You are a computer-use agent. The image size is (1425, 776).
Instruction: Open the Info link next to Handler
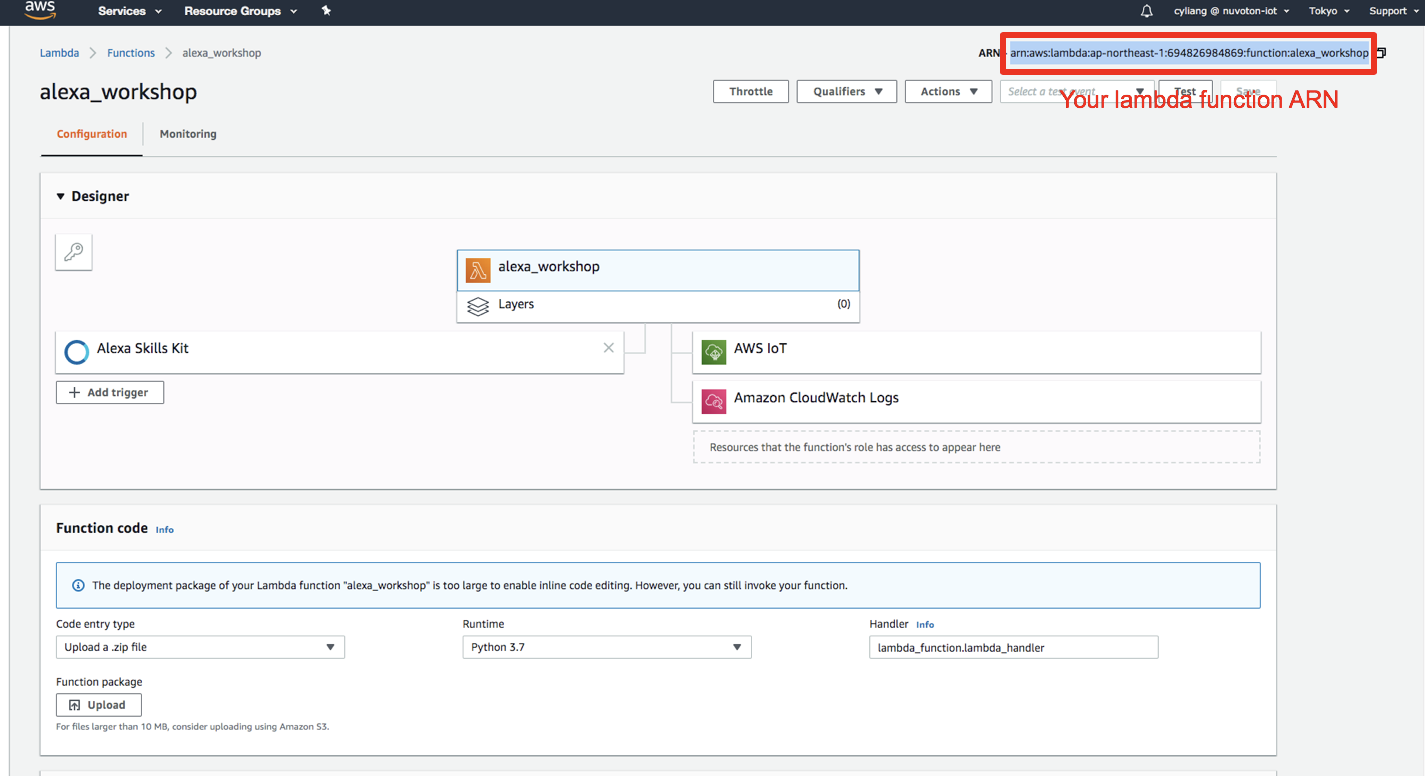point(925,625)
